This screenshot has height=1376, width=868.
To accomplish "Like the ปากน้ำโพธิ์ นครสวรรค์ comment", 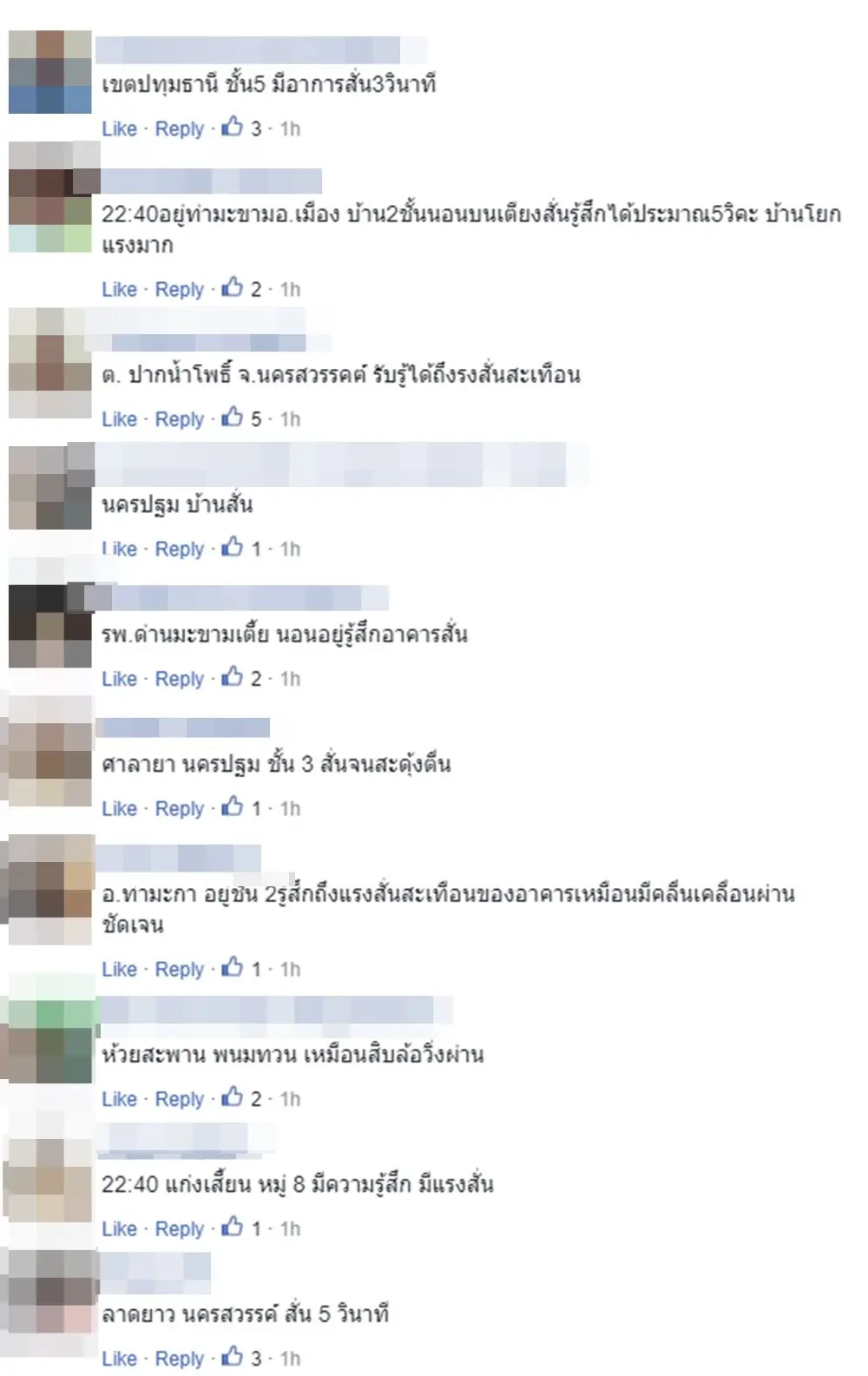I will [120, 419].
